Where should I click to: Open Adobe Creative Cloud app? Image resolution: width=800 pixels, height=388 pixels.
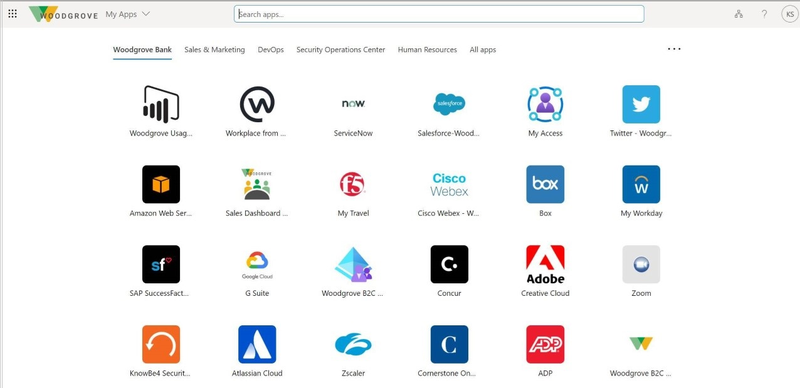[x=545, y=264]
